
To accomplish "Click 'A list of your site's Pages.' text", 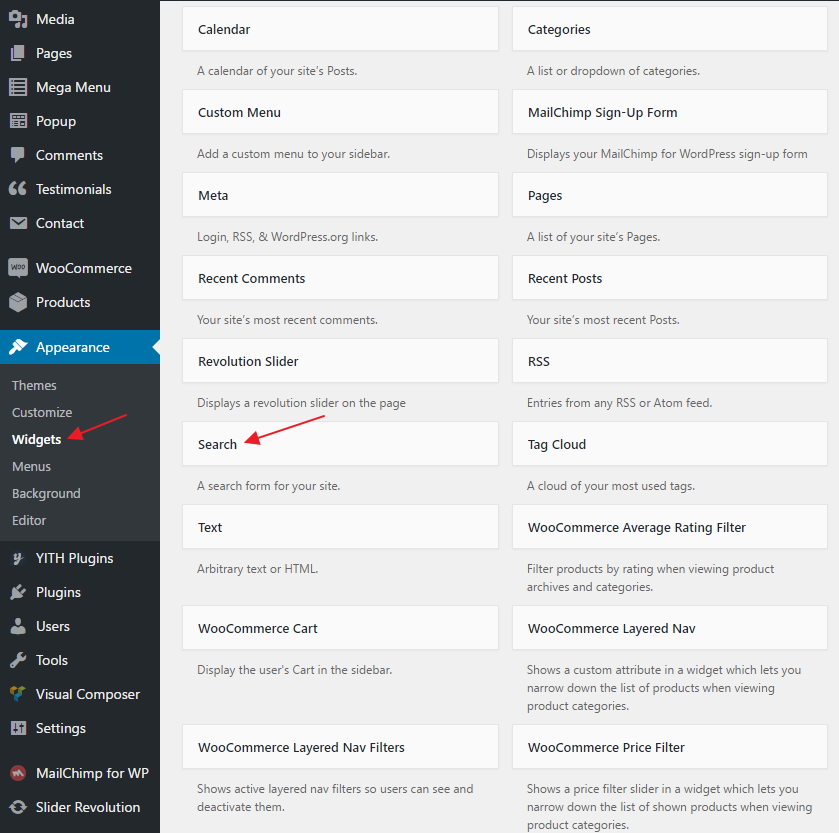I will click(x=593, y=236).
